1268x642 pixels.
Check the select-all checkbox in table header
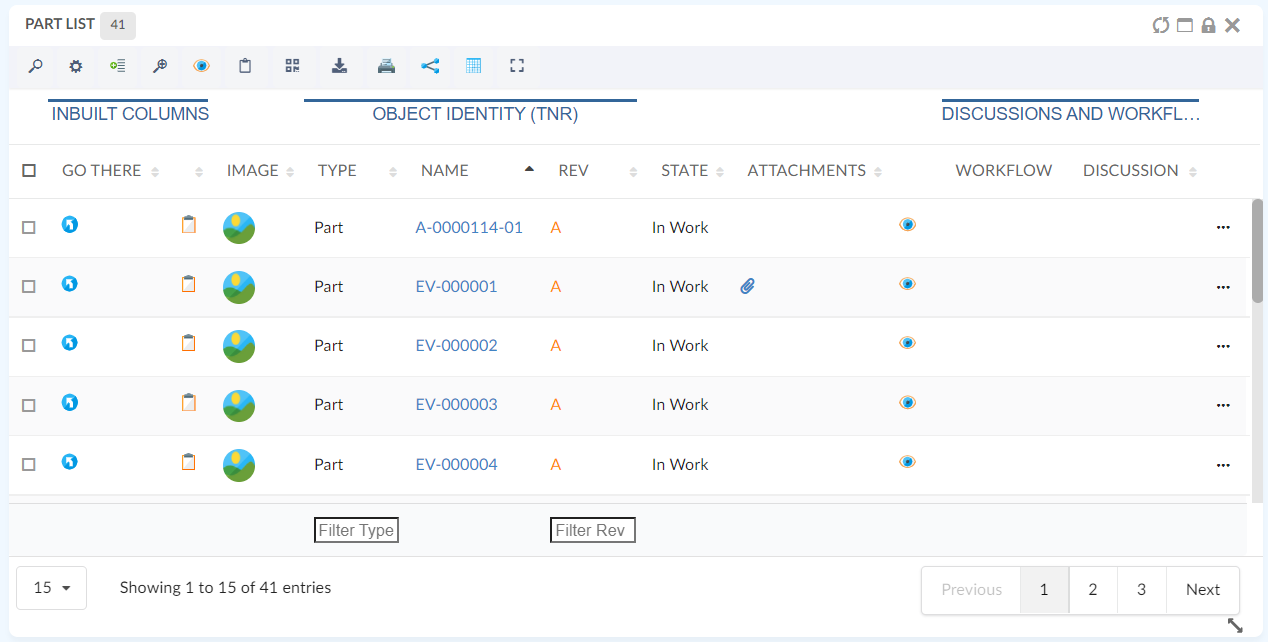[29, 171]
